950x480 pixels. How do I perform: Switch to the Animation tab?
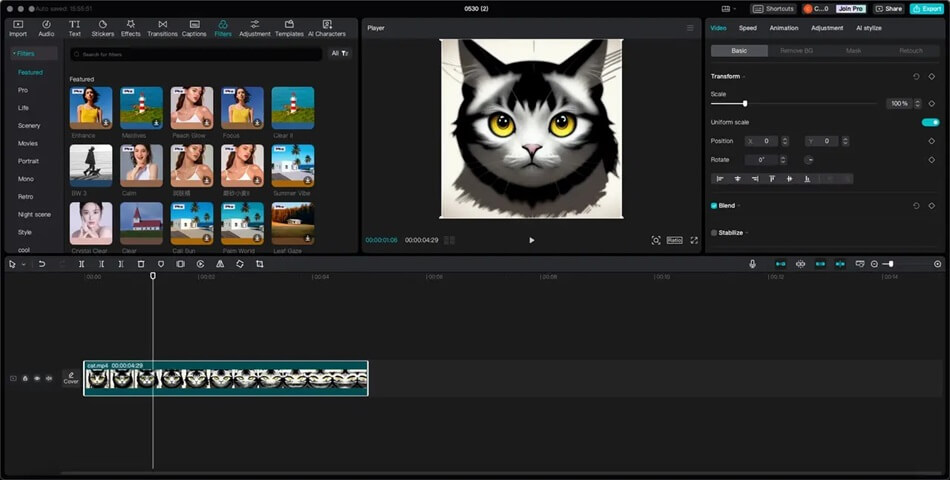784,28
